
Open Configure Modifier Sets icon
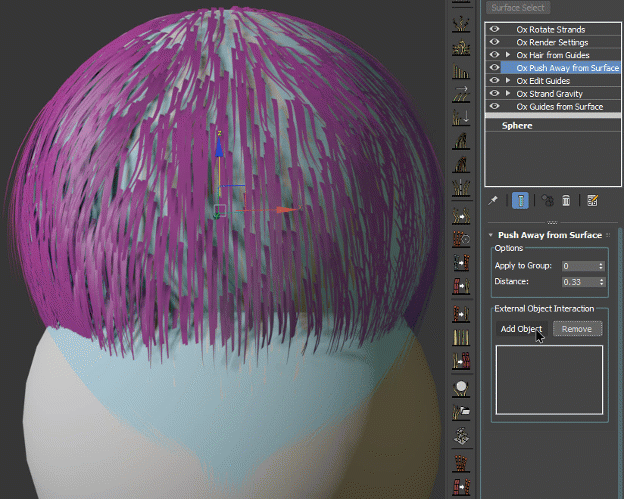pyautogui.click(x=592, y=201)
